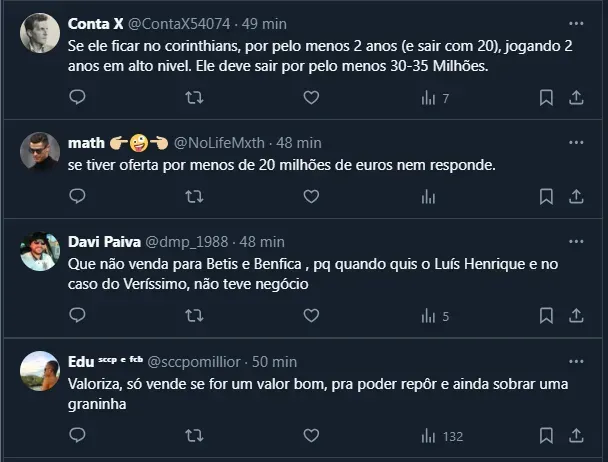
Task: Retweet math's post
Action: pos(194,196)
